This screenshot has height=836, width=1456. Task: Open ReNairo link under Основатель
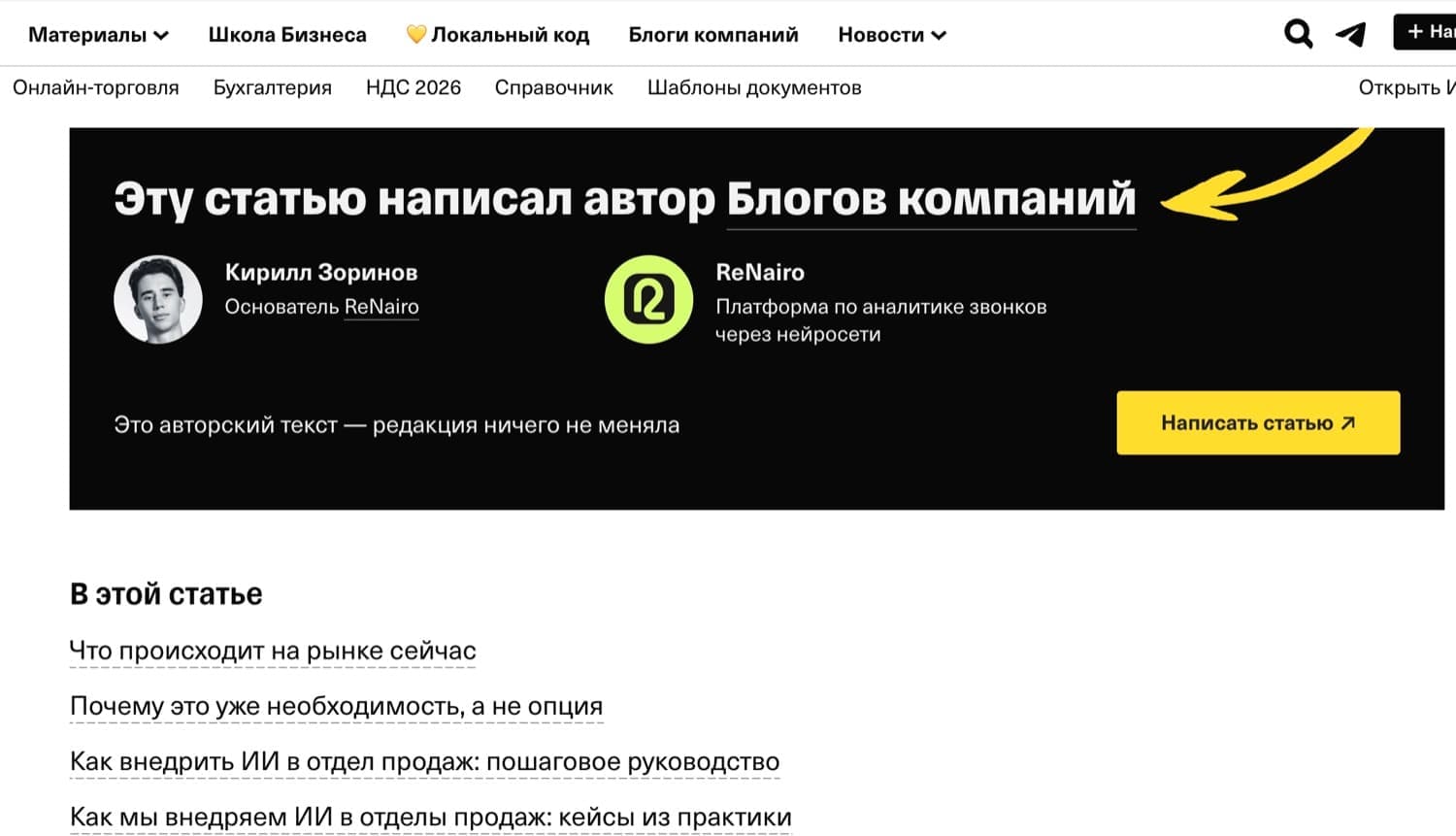point(381,307)
